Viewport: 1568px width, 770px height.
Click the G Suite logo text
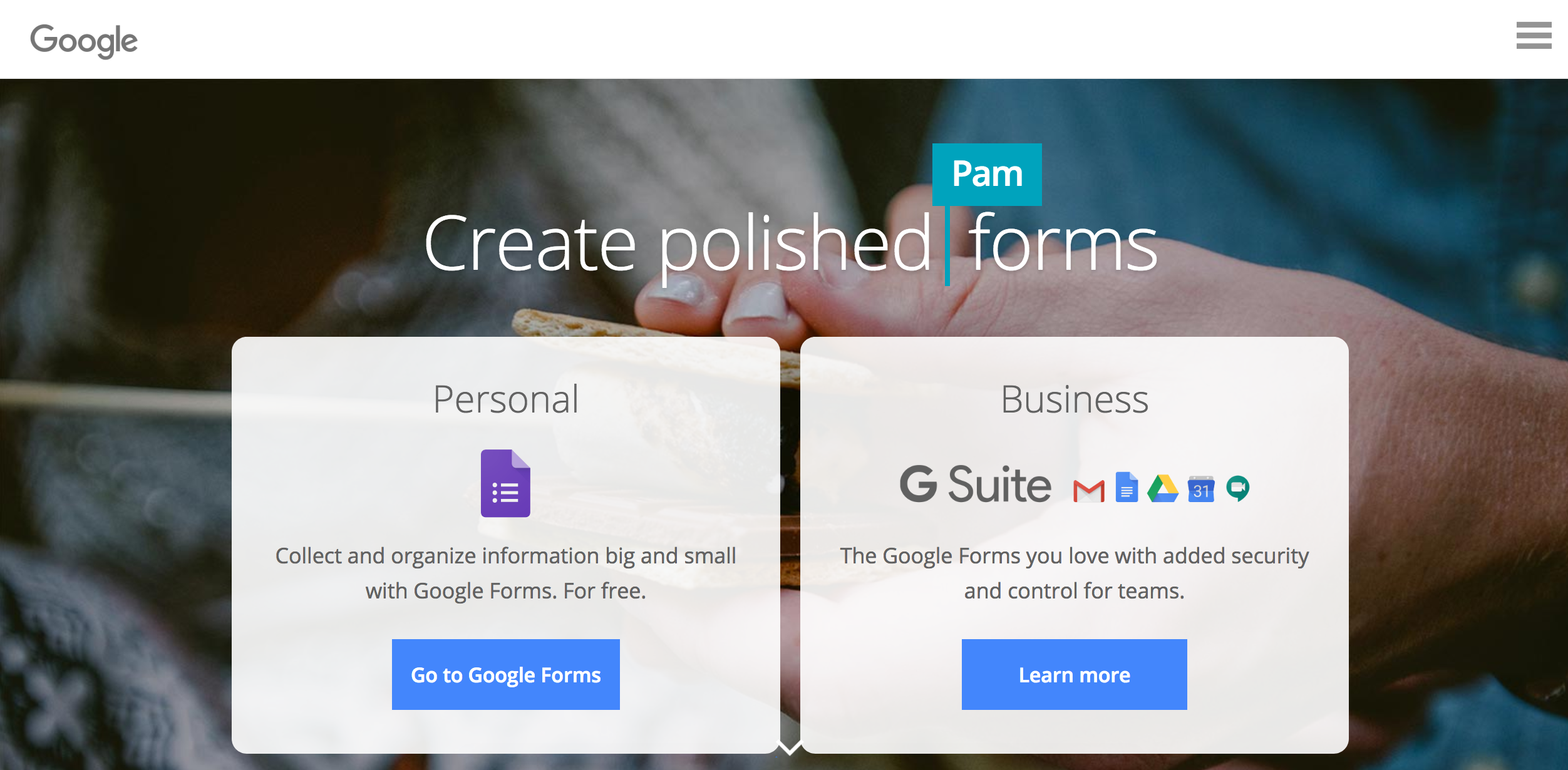click(976, 485)
